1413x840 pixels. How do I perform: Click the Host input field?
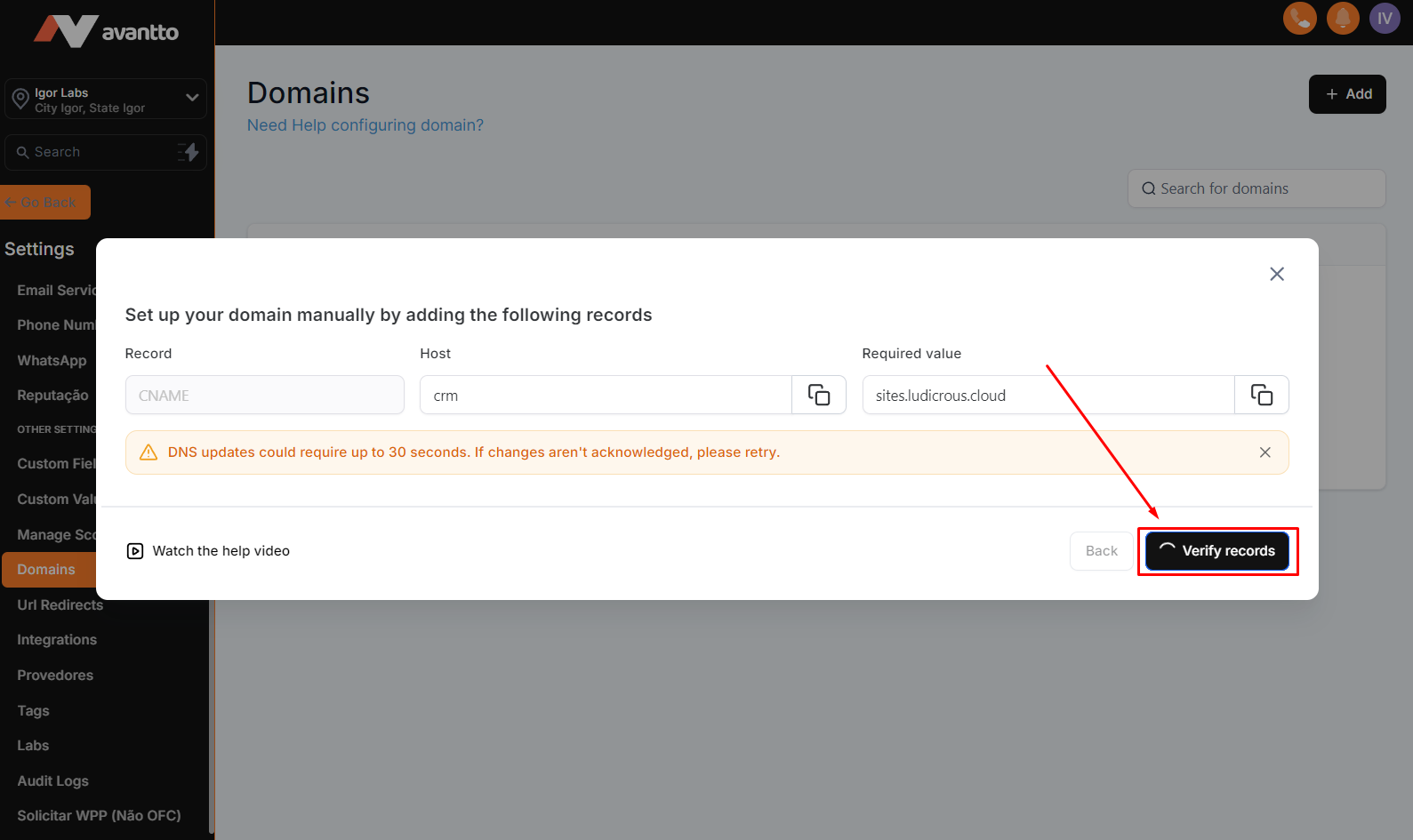[605, 395]
